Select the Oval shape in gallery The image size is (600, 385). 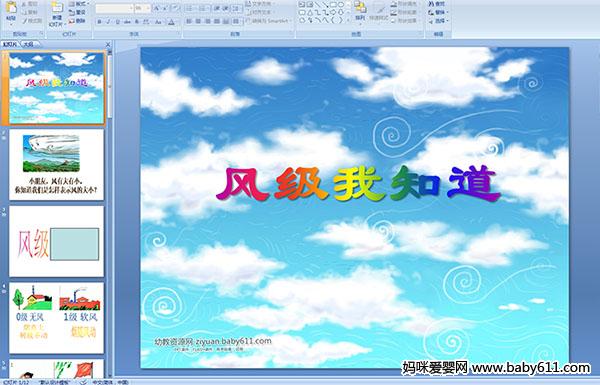point(341,5)
